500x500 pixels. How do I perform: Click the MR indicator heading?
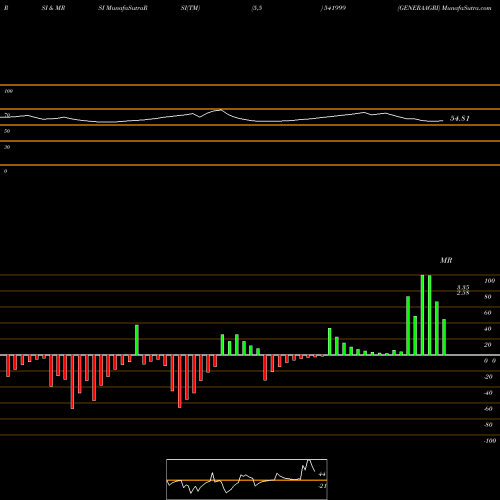coord(446,260)
